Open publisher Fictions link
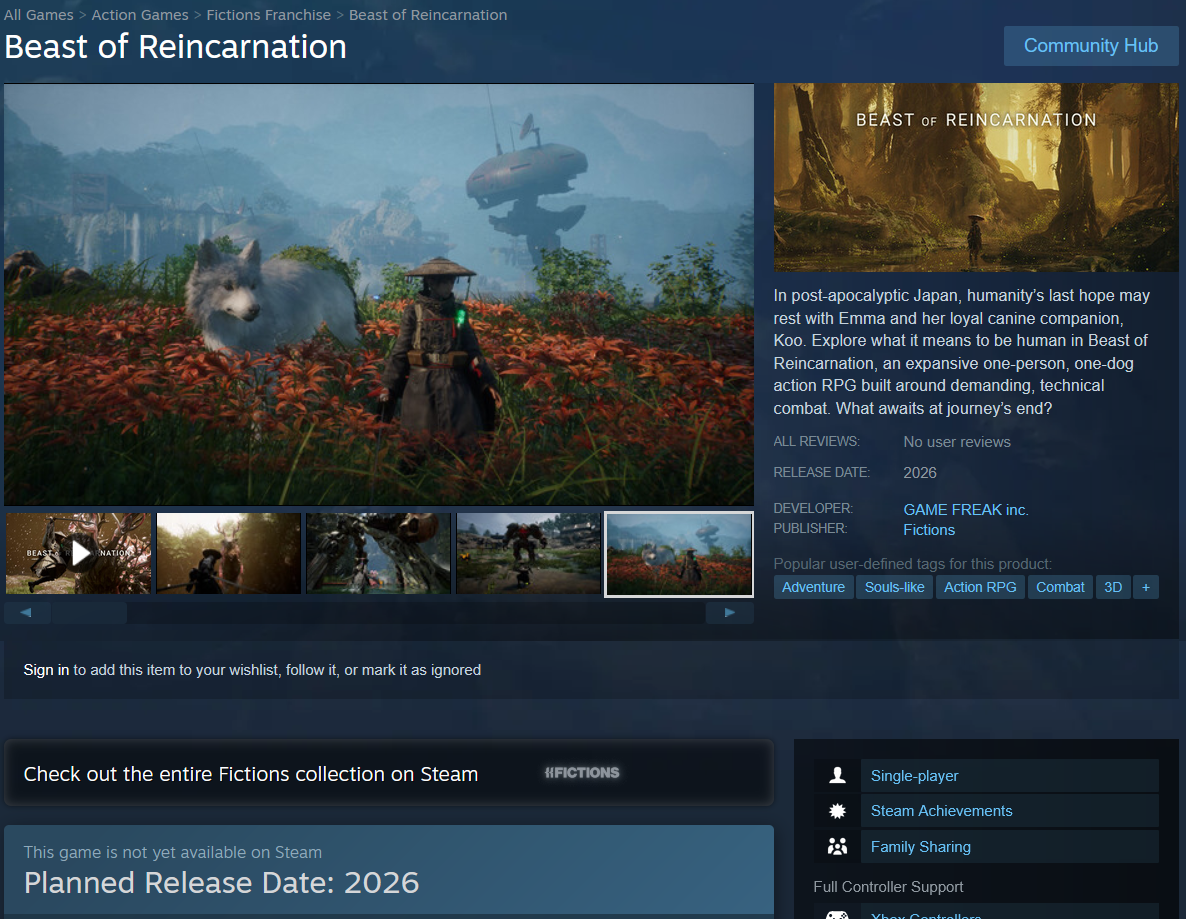This screenshot has height=919, width=1186. point(929,530)
